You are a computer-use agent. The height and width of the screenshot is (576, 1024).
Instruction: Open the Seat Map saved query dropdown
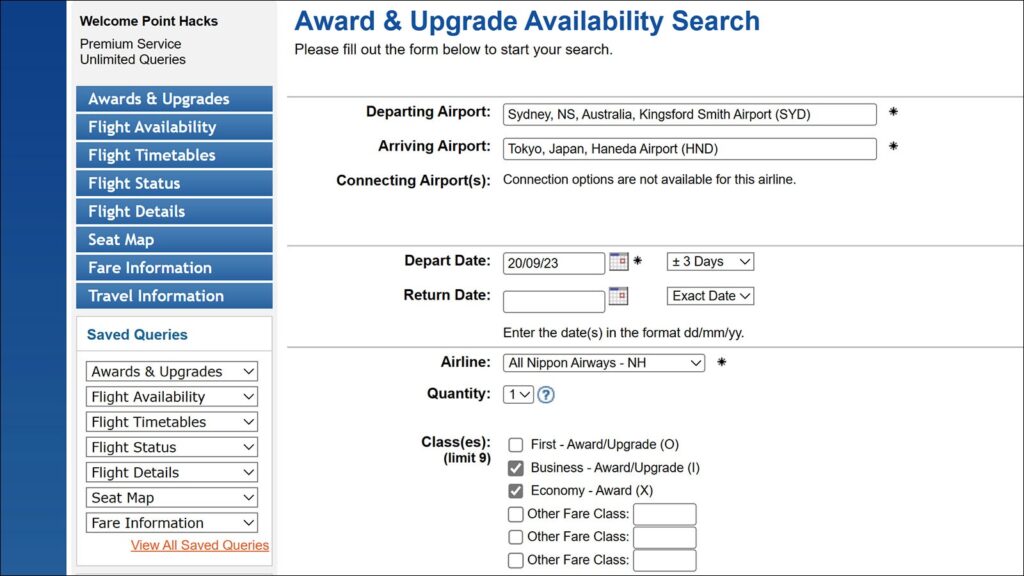click(x=171, y=497)
